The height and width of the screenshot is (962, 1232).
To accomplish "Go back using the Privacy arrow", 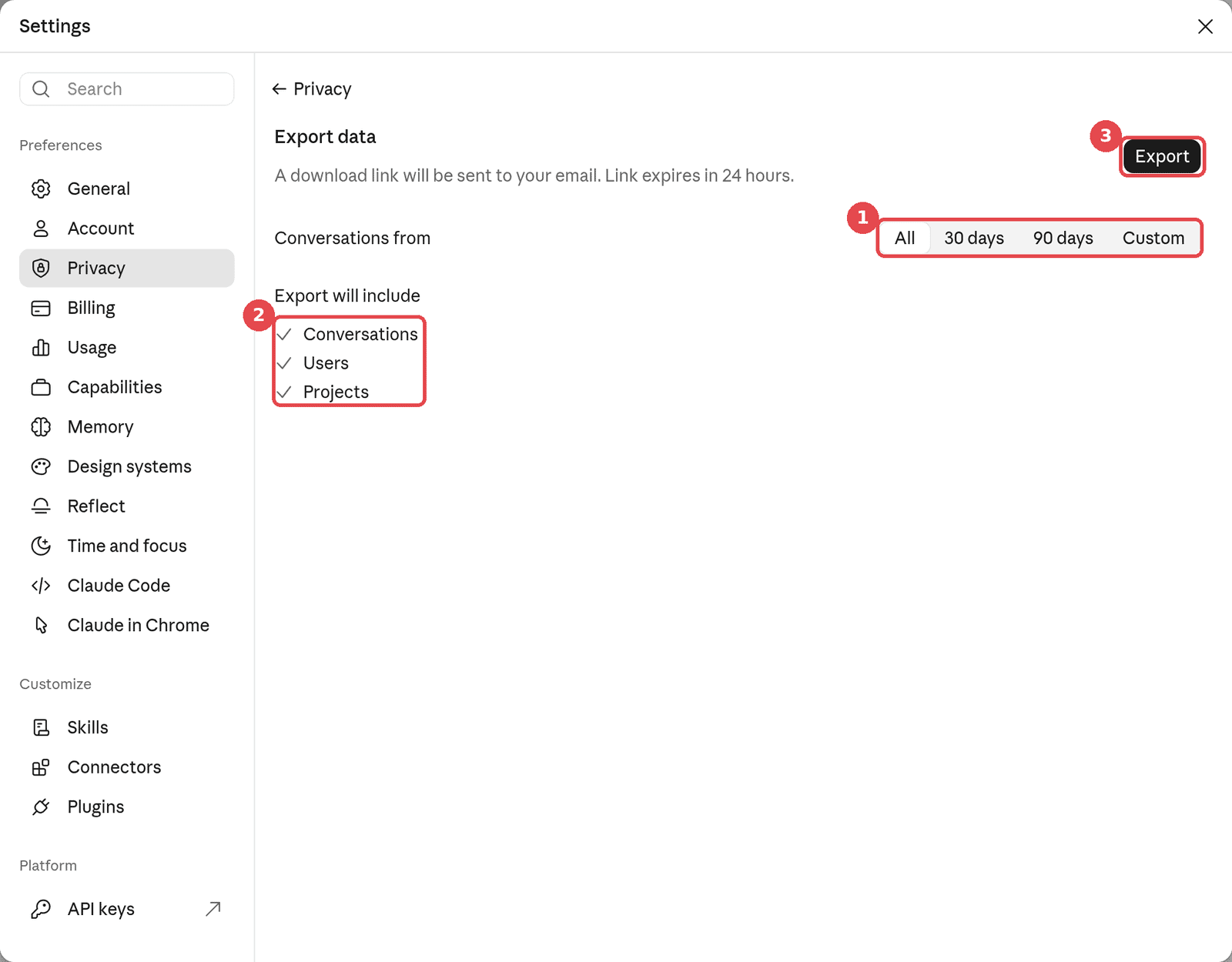I will tap(280, 89).
